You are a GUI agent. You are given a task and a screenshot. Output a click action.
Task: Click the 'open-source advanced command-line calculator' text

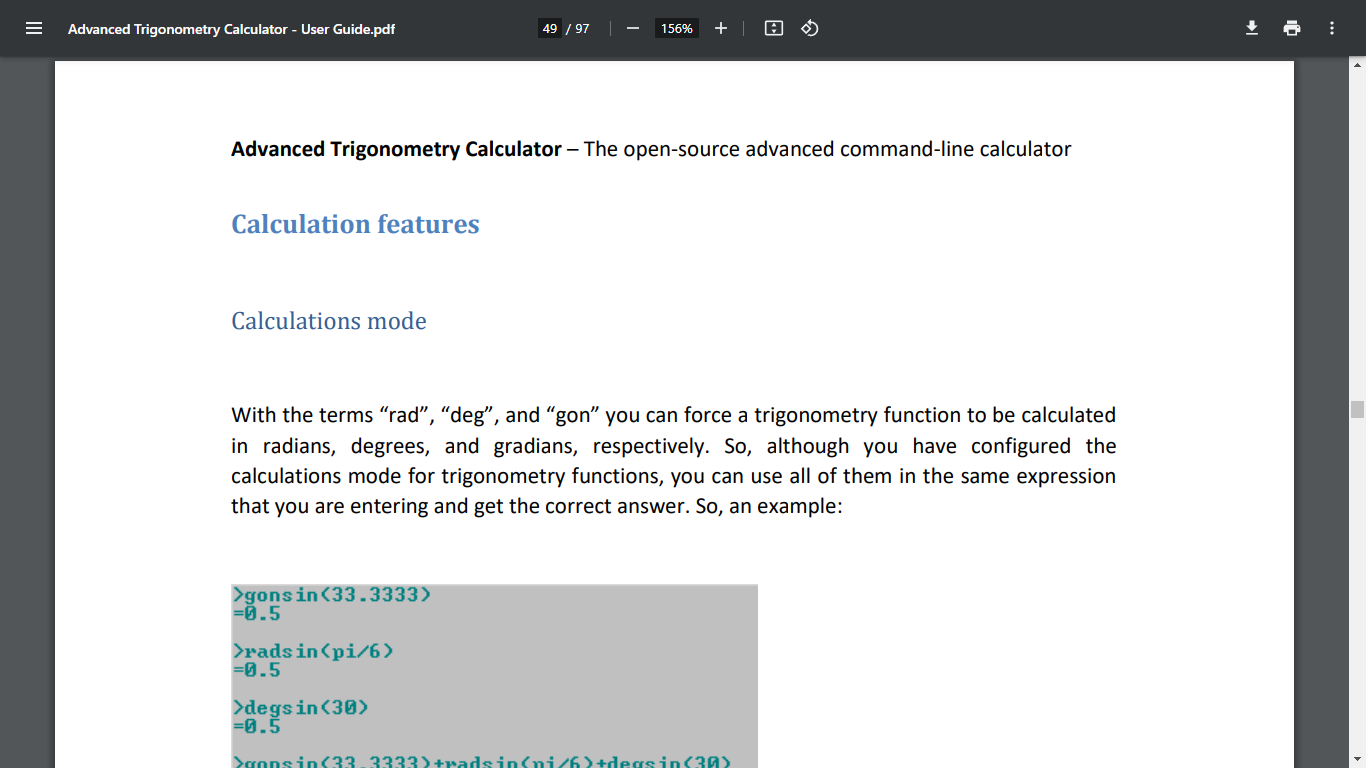point(847,149)
